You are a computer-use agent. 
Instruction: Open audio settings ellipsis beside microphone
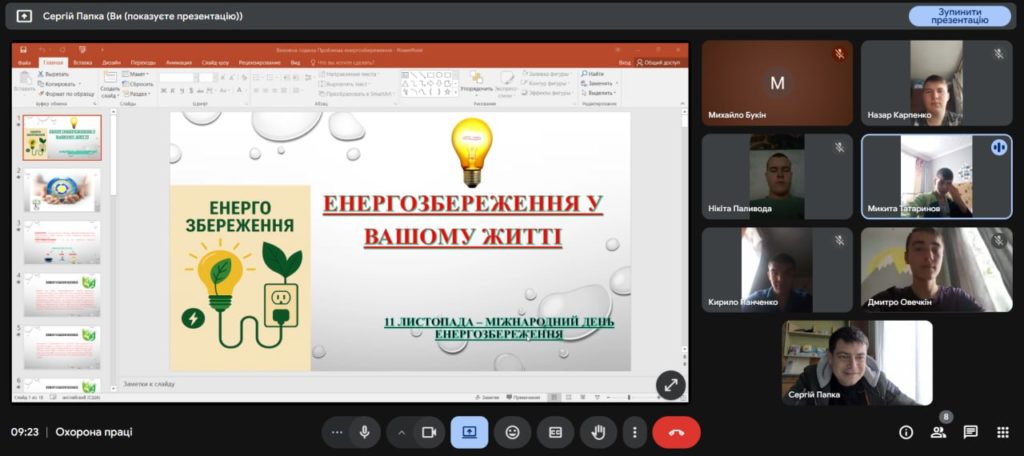coord(337,432)
